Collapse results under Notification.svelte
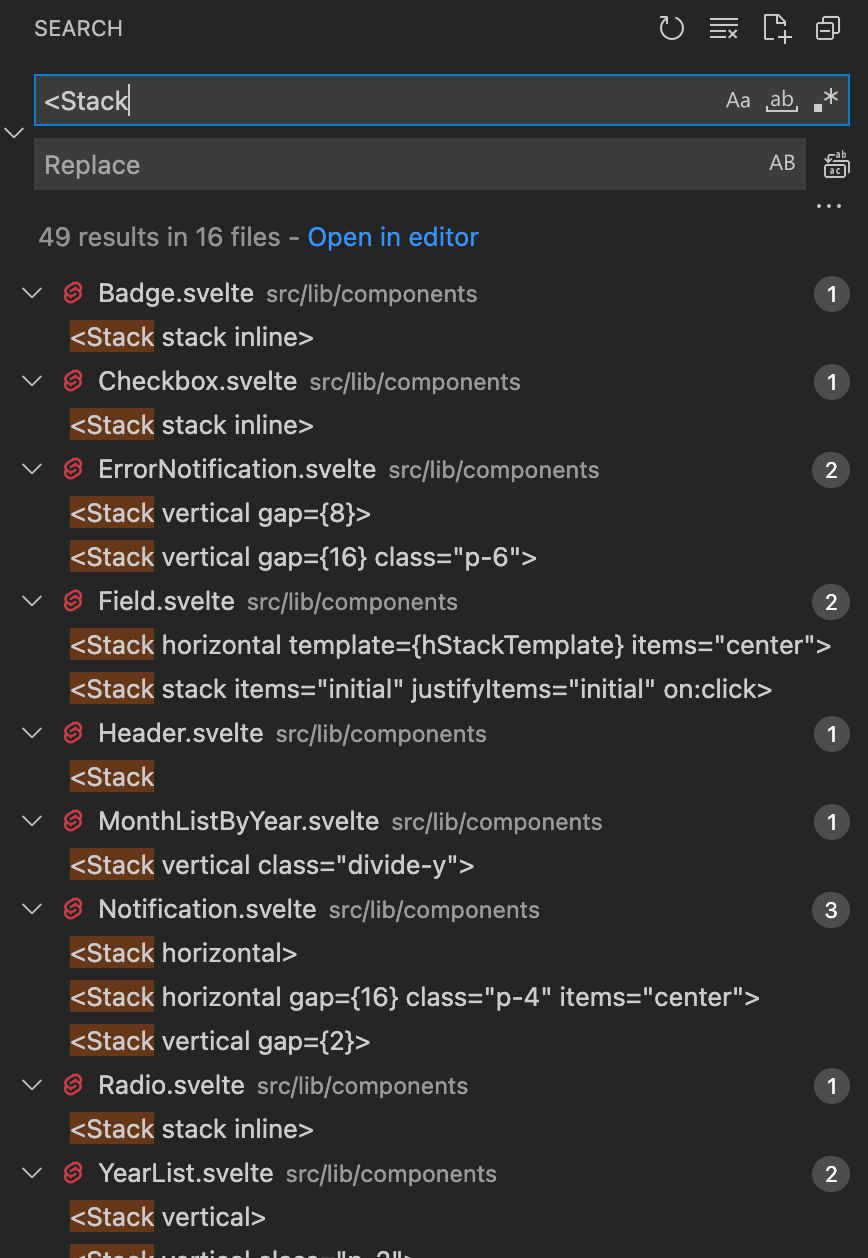This screenshot has width=868, height=1258. (31, 909)
